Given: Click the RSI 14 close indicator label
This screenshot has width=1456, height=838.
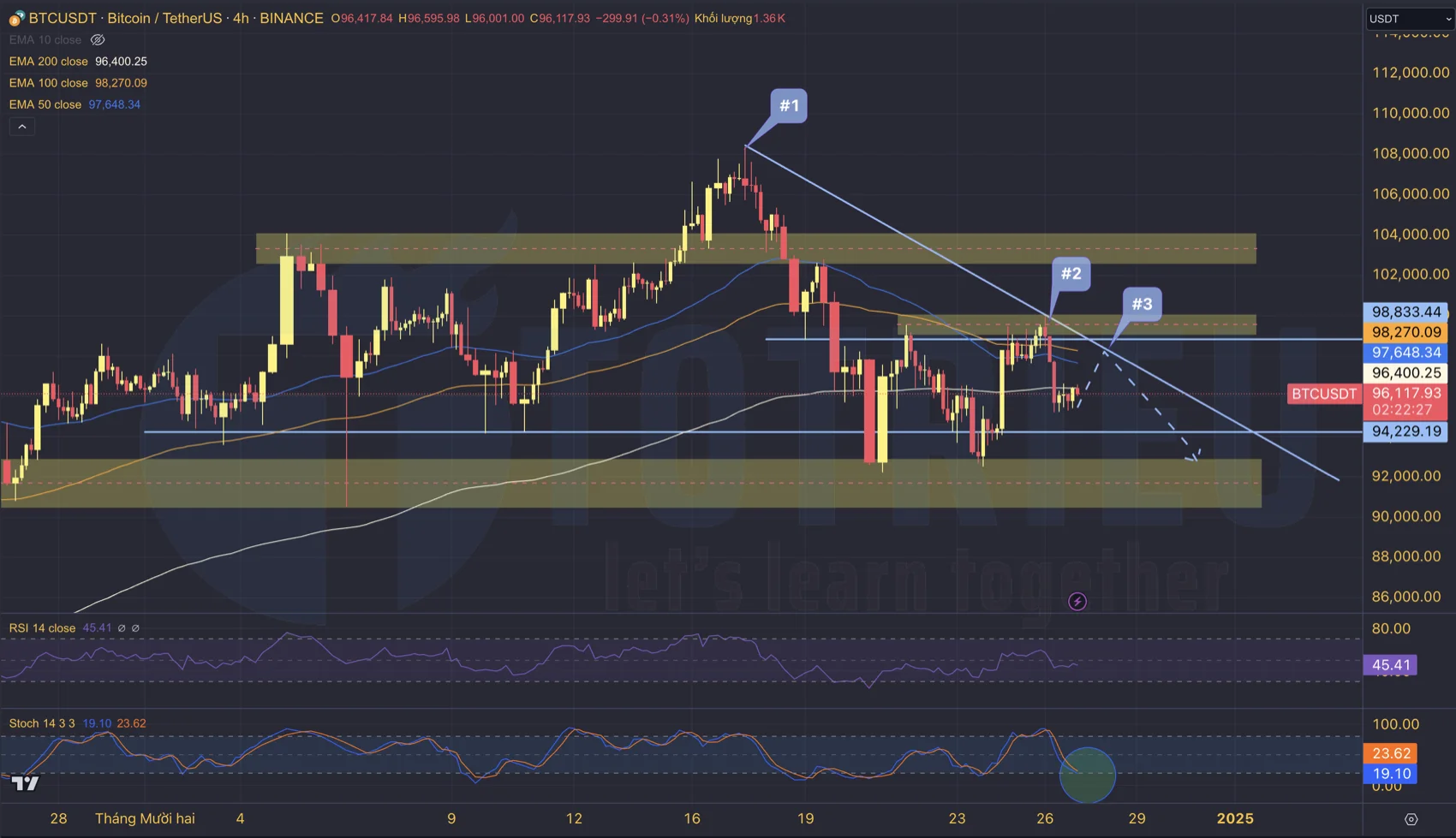Looking at the screenshot, I should 43,628.
